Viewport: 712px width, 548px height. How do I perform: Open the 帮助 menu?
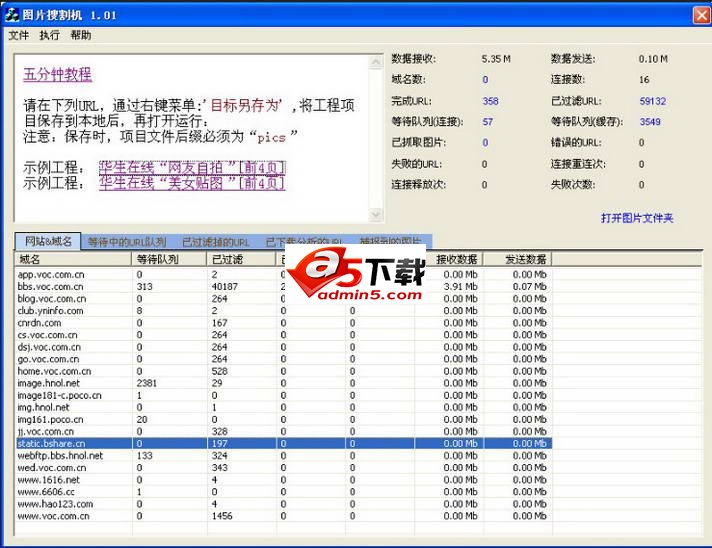point(80,35)
